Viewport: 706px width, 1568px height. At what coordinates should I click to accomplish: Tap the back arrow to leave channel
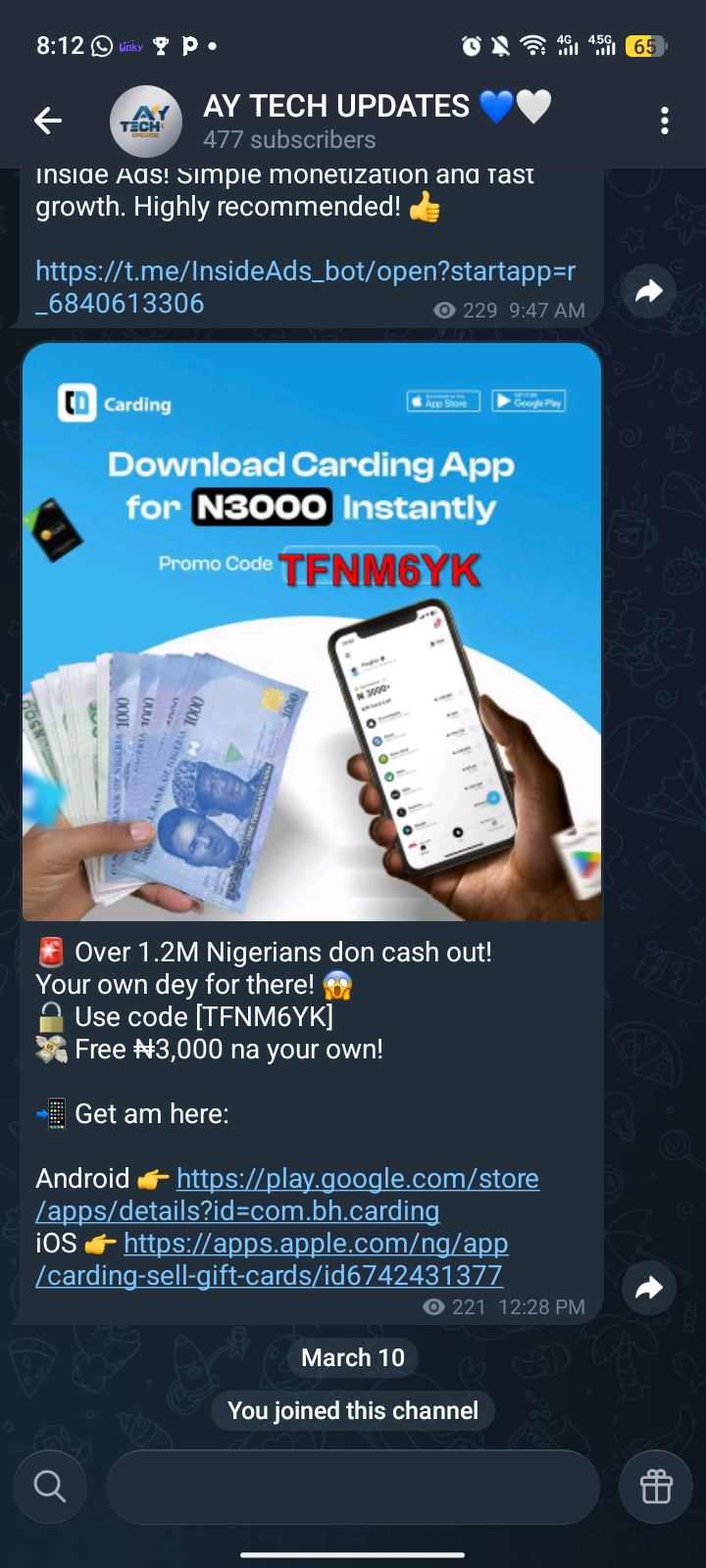48,121
